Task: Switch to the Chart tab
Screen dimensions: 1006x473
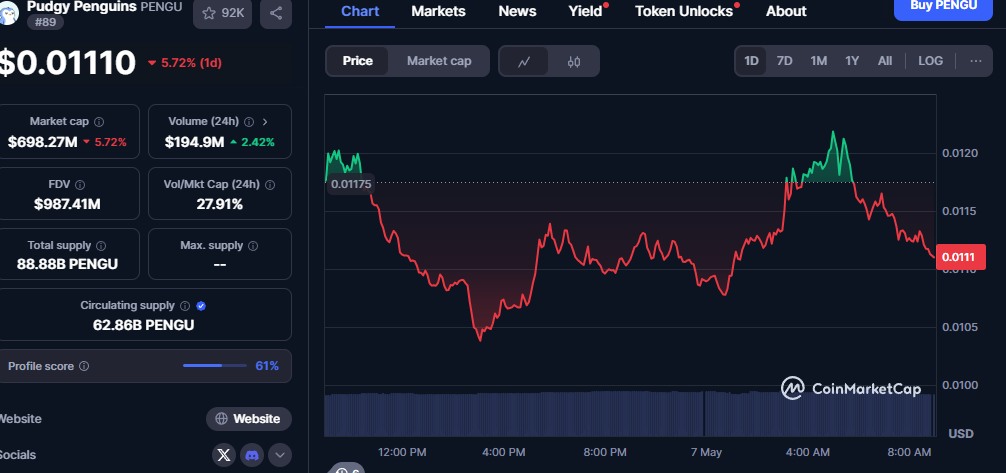Action: (360, 12)
